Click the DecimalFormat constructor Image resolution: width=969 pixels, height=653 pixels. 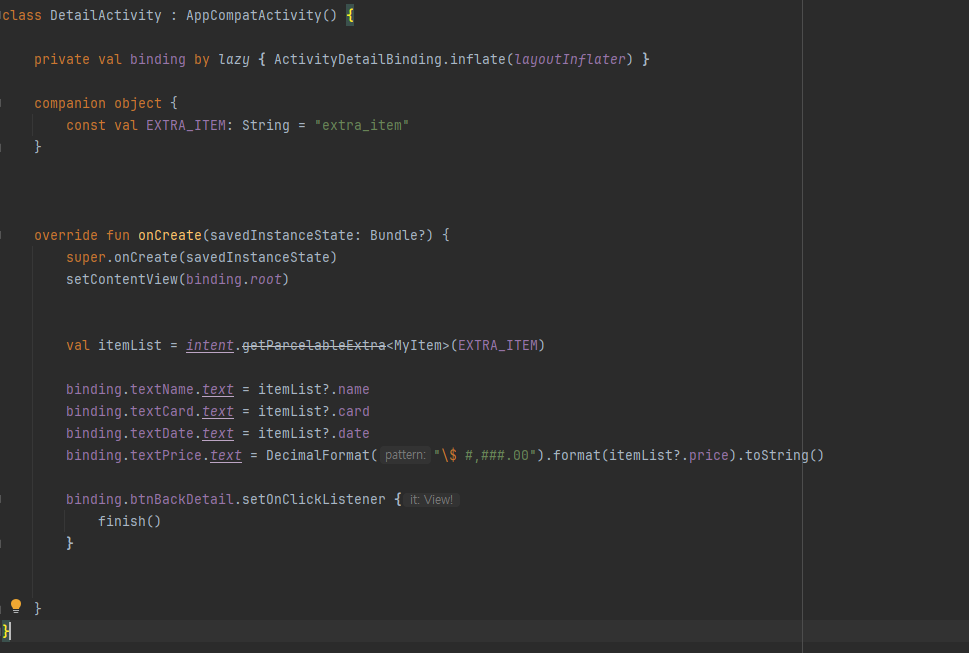(318, 455)
